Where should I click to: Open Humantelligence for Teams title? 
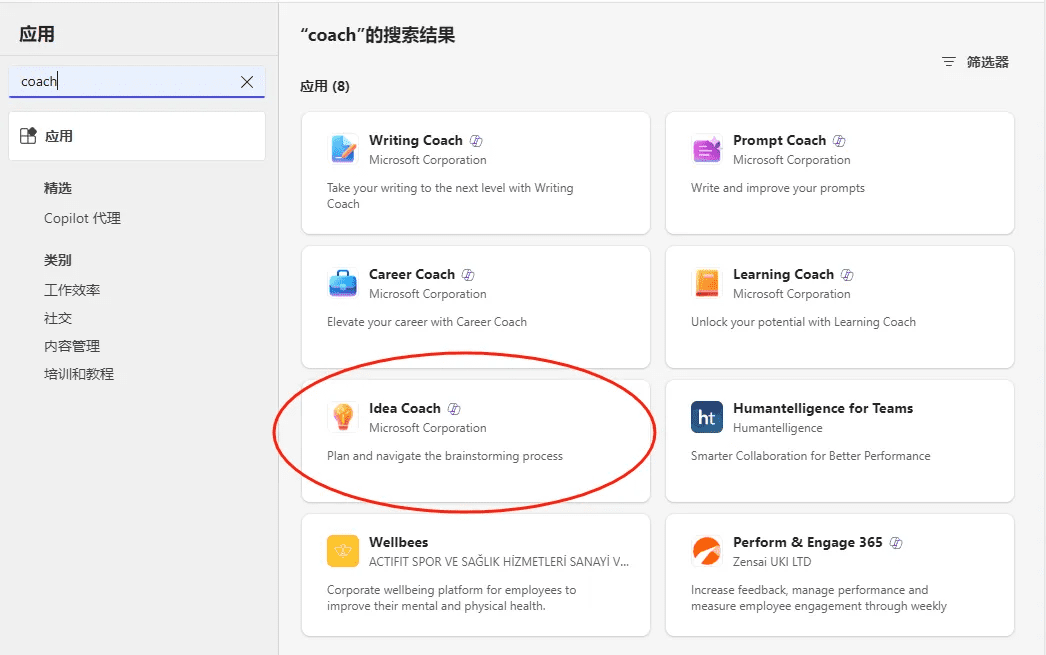pos(823,408)
